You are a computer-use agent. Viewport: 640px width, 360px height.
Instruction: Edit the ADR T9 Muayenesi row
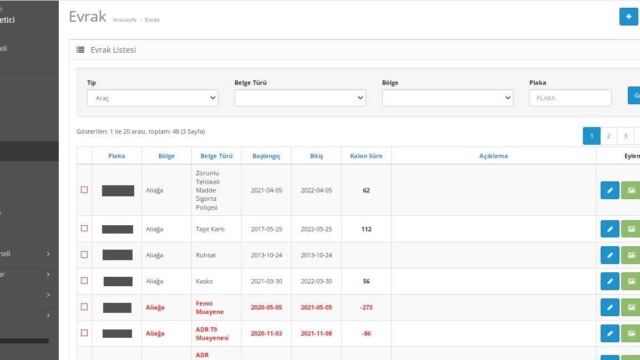(610, 333)
